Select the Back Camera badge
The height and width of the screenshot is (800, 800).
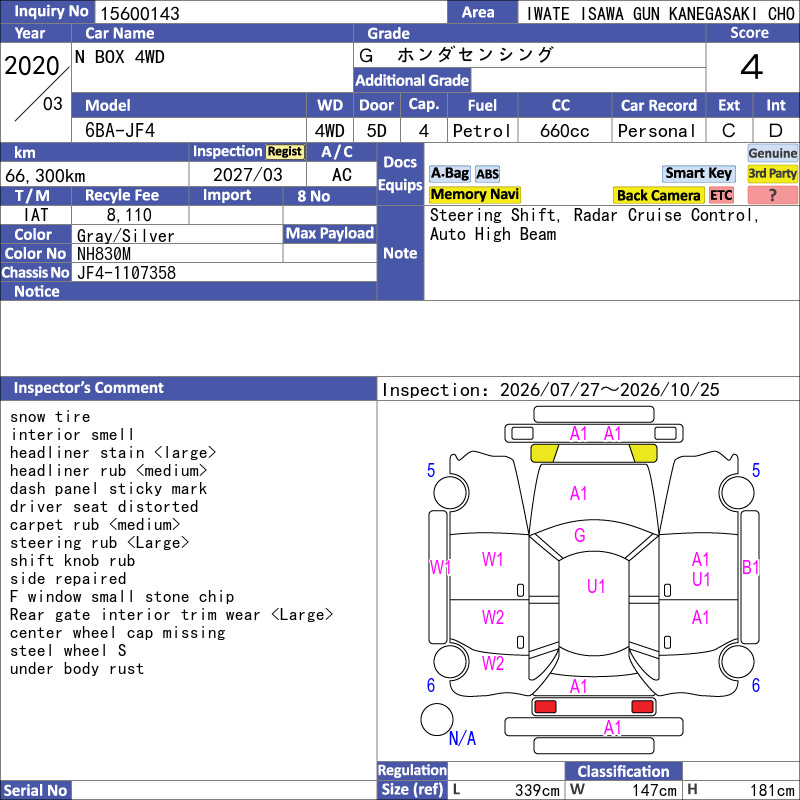pos(658,195)
